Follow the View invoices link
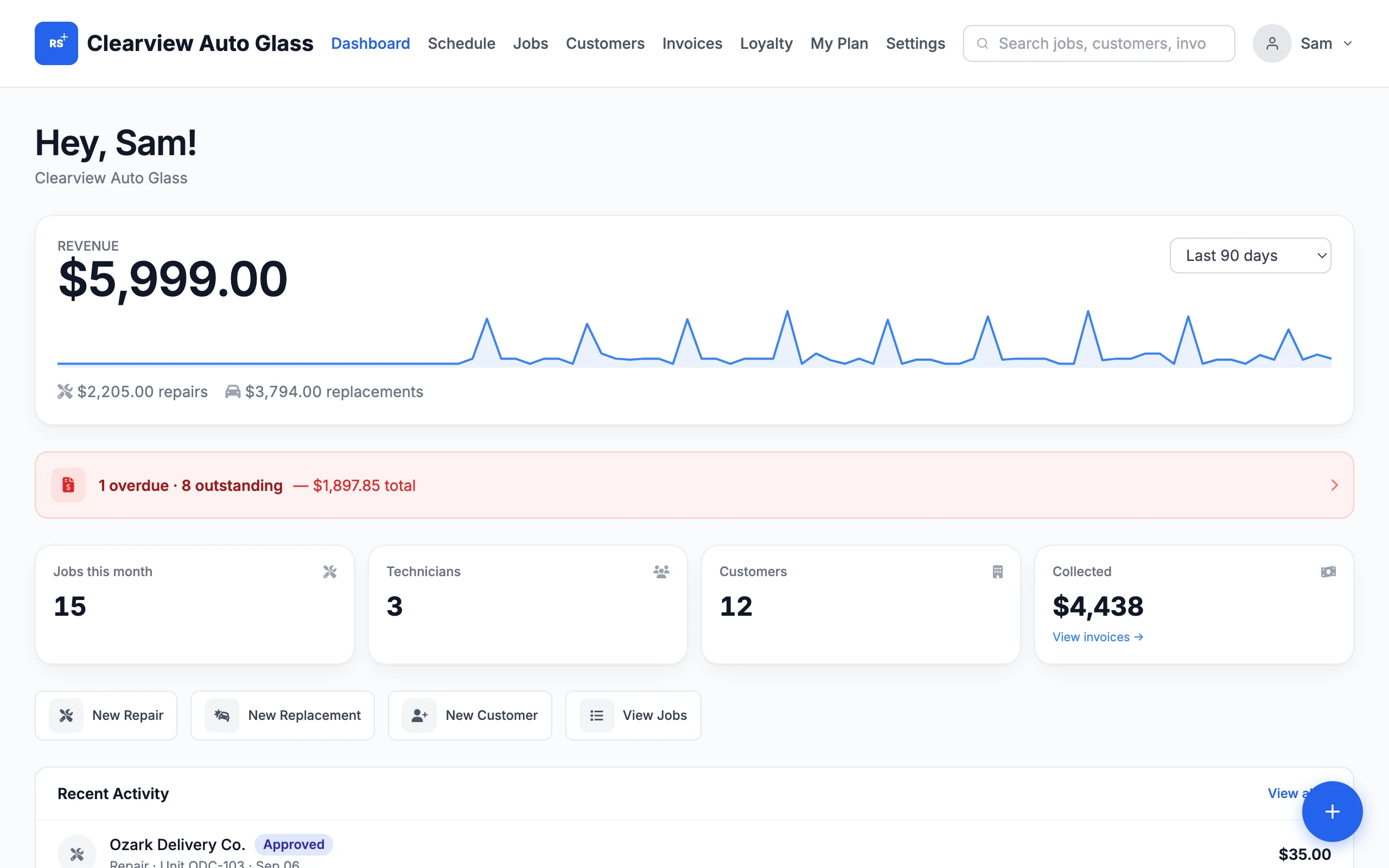The height and width of the screenshot is (868, 1389). pyautogui.click(x=1098, y=637)
